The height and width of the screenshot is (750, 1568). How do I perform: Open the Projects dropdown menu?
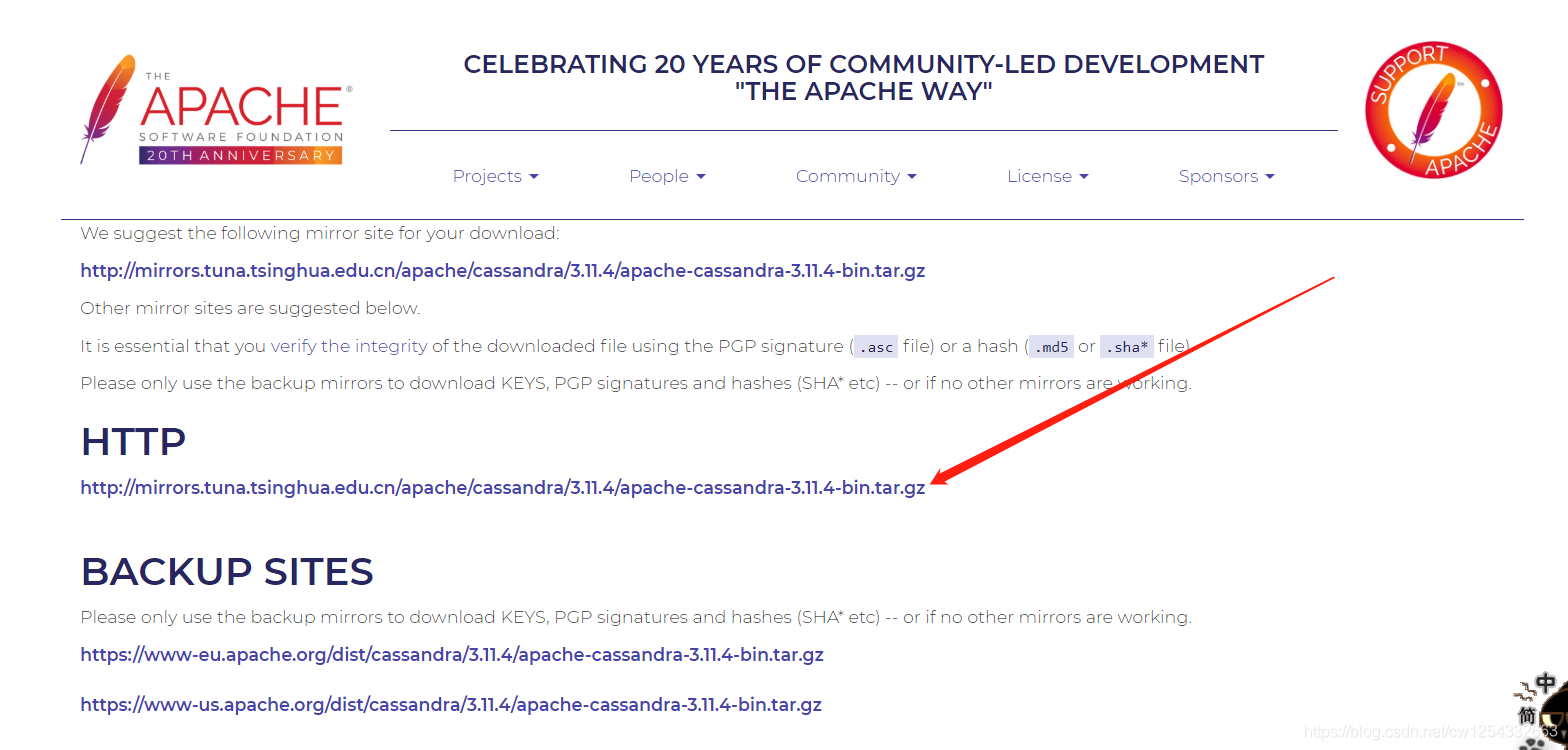496,176
